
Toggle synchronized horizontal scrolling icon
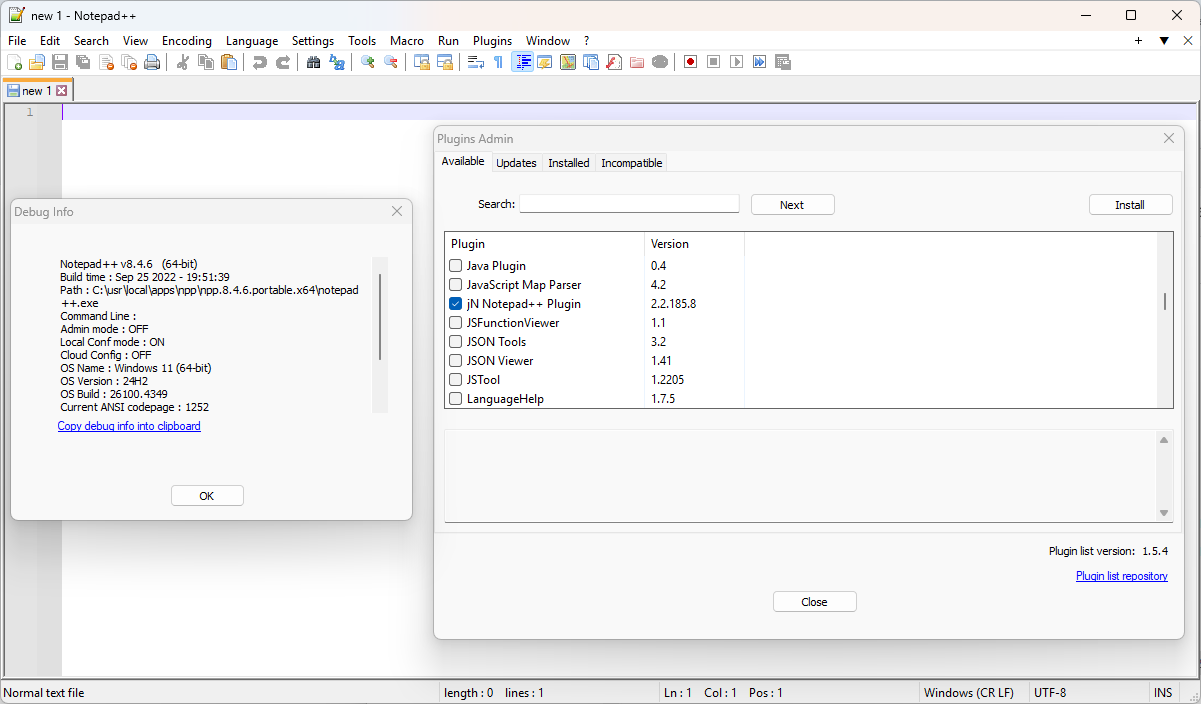(445, 62)
